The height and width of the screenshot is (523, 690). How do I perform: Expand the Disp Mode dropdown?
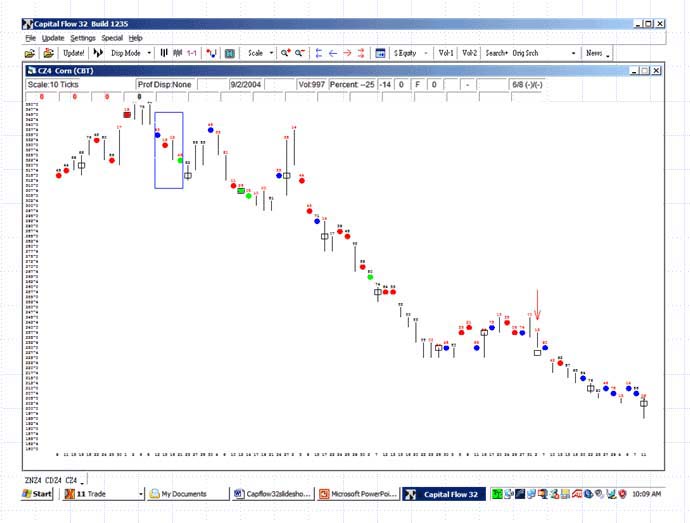point(149,52)
